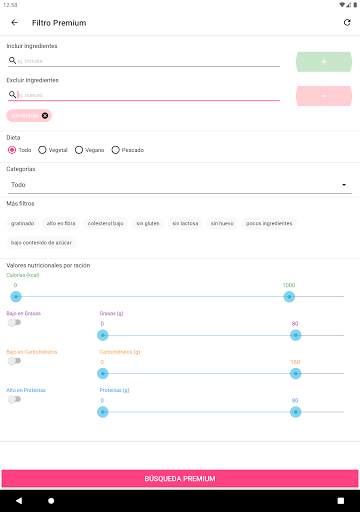Toggle the gratinado filter chip
Screen dimensions: 360x512
tap(23, 223)
